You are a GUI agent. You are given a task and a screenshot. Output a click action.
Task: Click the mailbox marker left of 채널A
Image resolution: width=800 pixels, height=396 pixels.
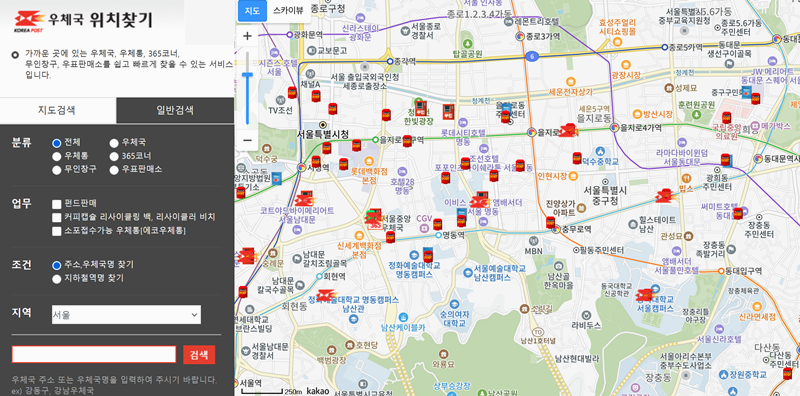point(292,93)
